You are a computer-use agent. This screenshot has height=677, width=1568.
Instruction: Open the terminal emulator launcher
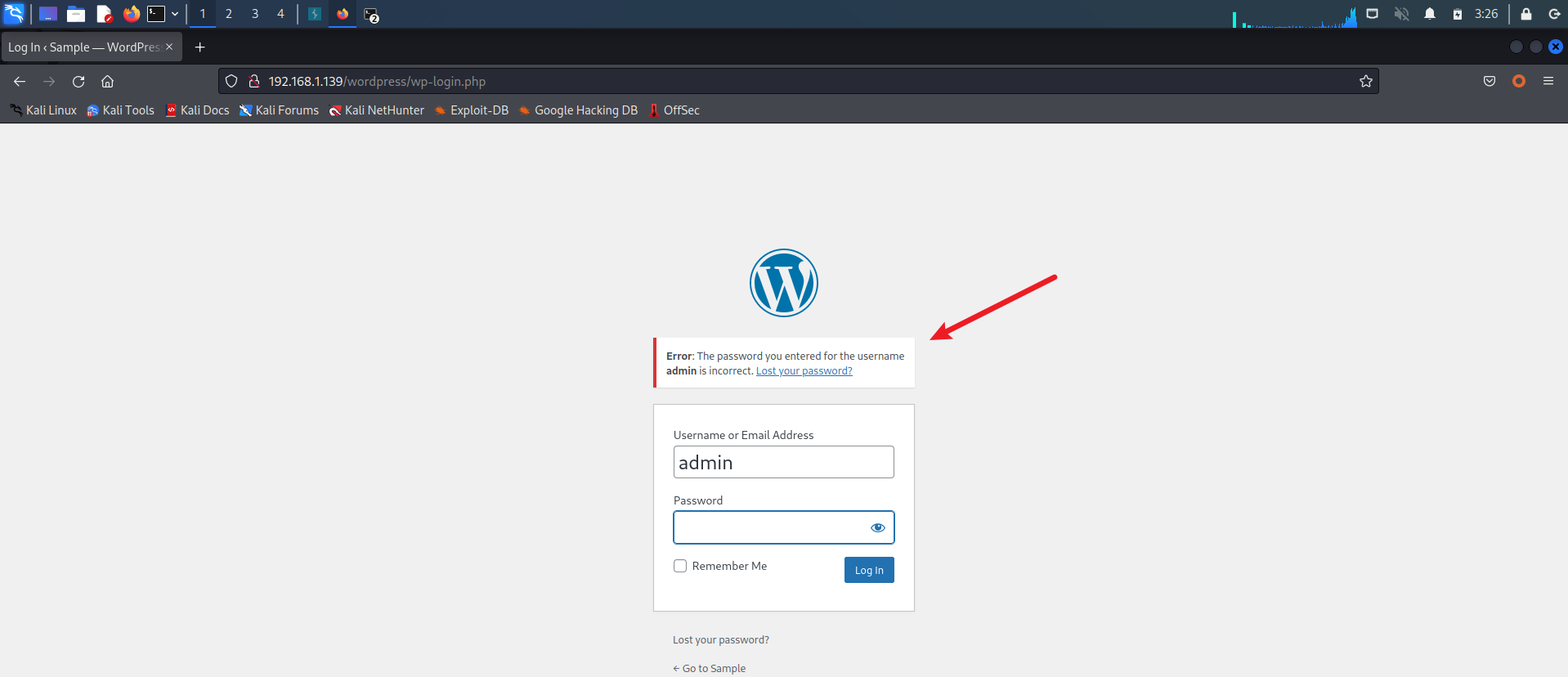tap(156, 14)
